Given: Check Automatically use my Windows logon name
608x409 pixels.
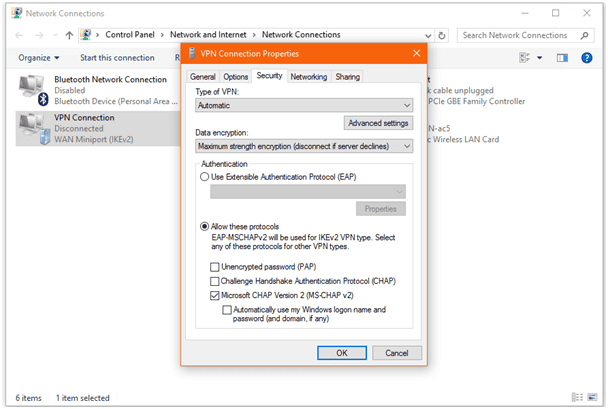Looking at the screenshot, I should click(227, 310).
